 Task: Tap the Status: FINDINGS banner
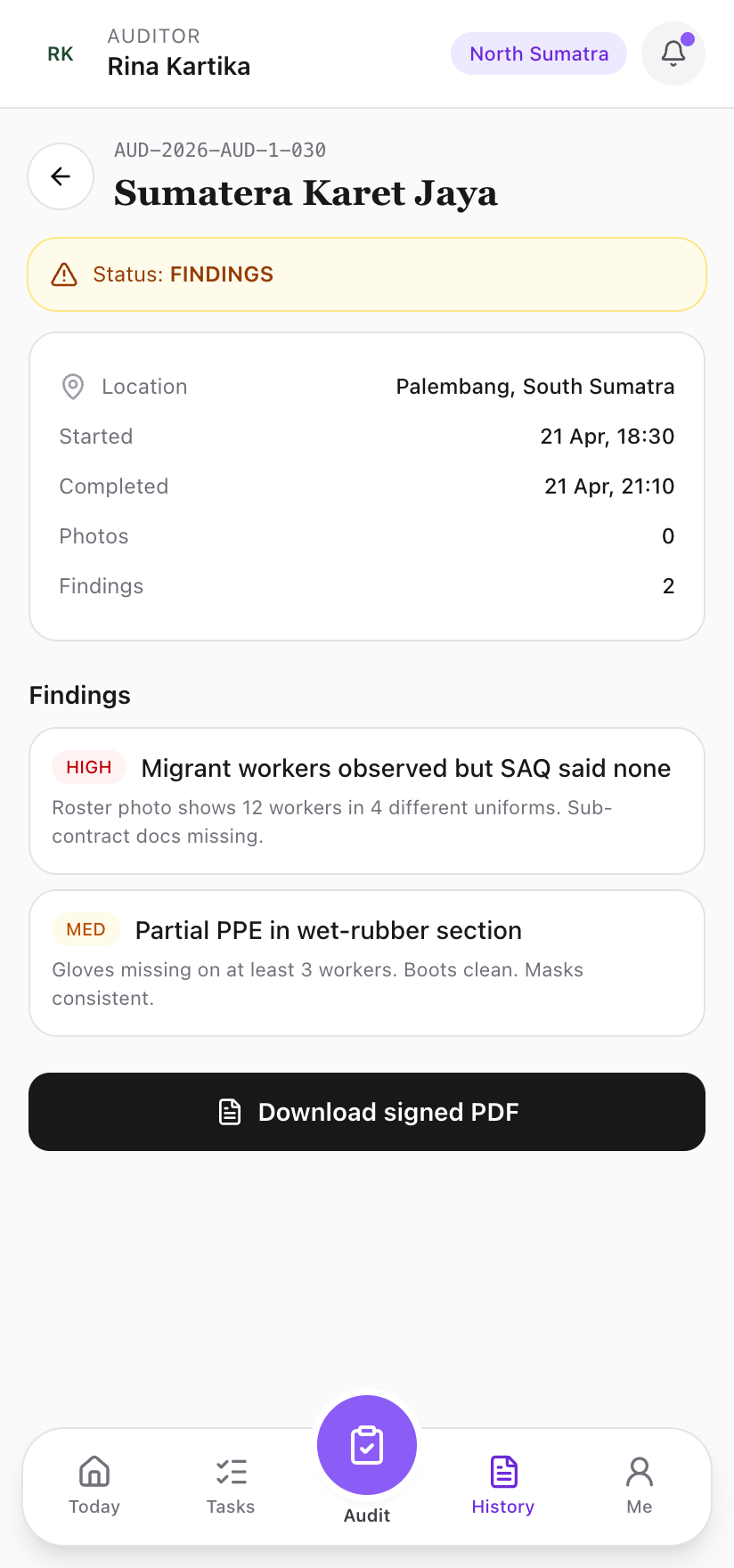[367, 274]
